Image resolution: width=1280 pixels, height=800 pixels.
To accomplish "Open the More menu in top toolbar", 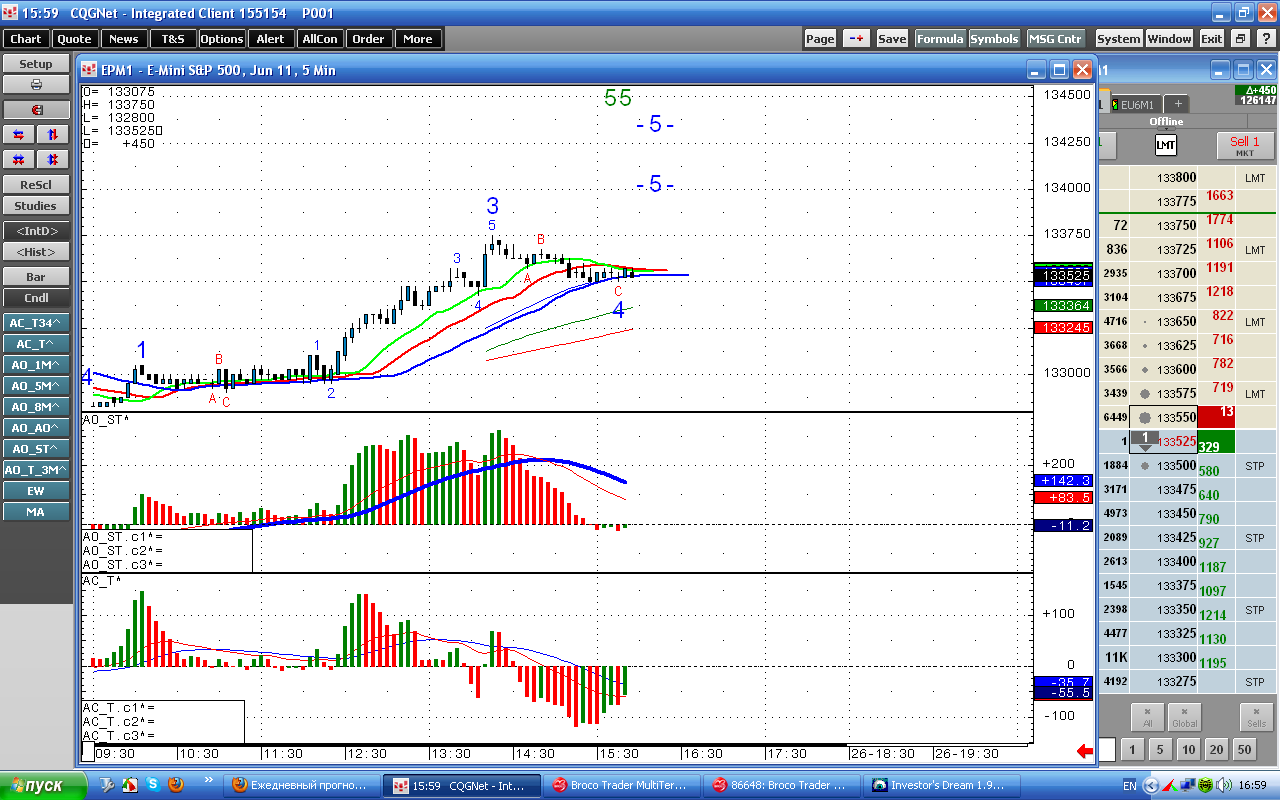I will click(418, 39).
